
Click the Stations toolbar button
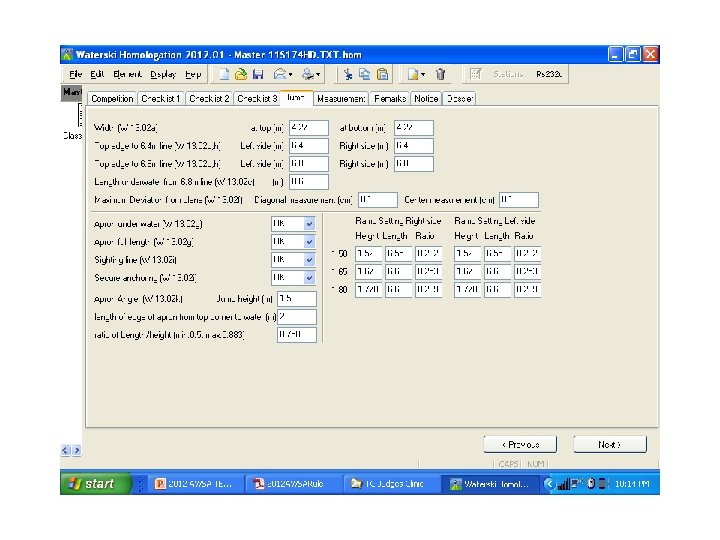coord(508,74)
